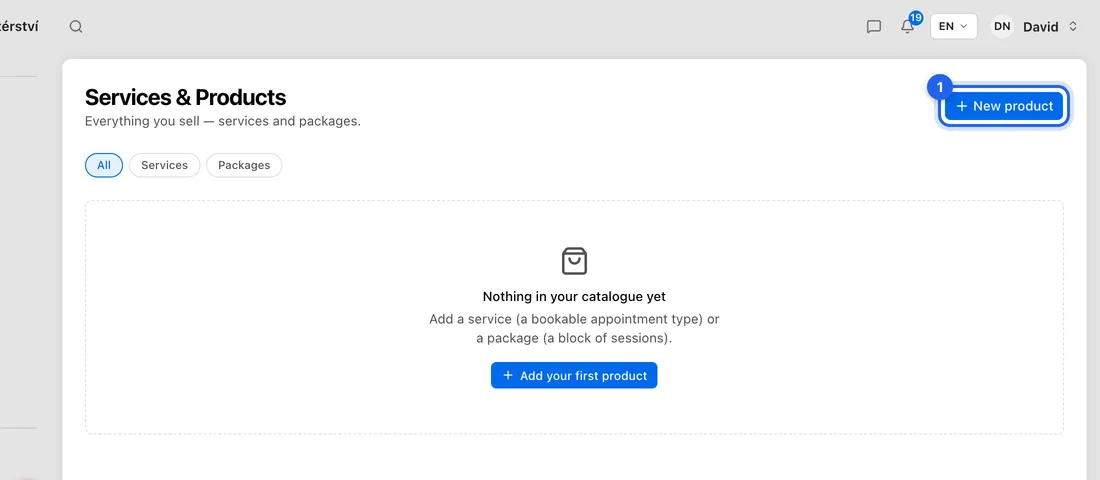Viewport: 1100px width, 480px height.
Task: Click 'Nothing in your catalogue yet' text
Action: tap(574, 296)
